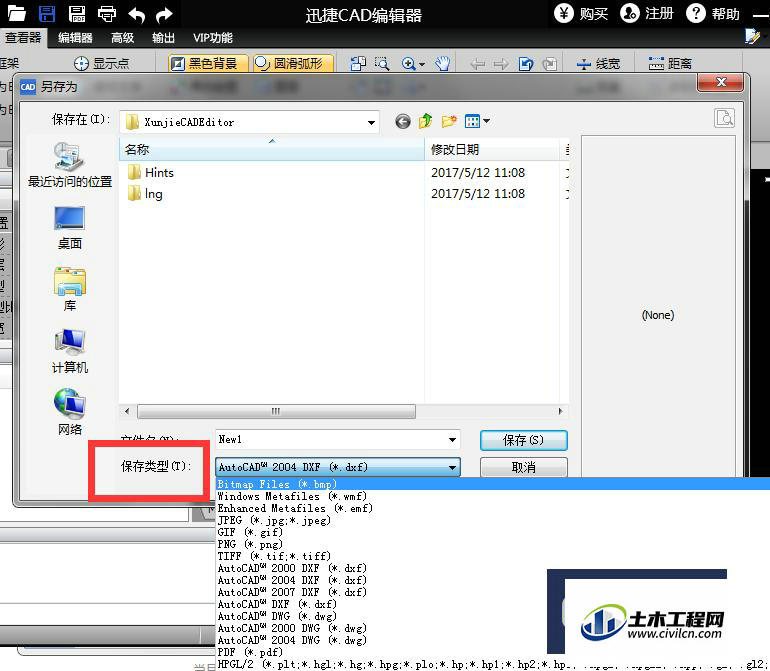Select the lng folder

[x=145, y=194]
